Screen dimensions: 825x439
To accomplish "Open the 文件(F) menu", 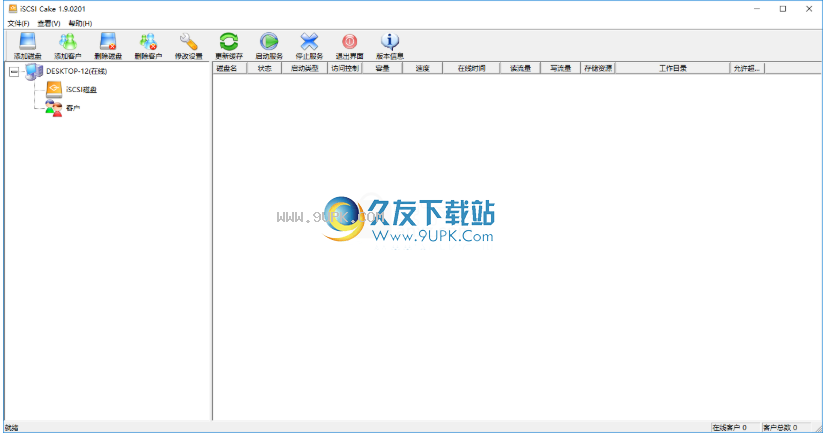I will click(x=18, y=23).
